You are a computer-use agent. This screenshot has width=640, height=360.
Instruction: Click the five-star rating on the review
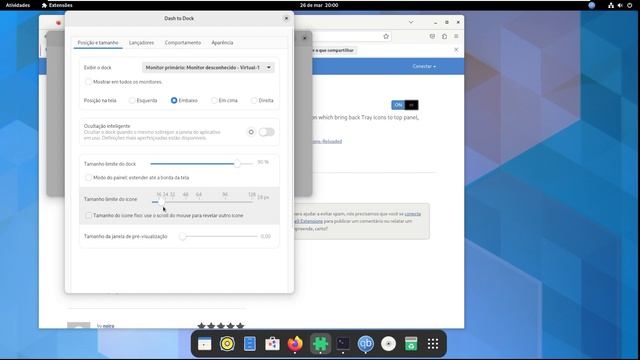[x=221, y=325]
